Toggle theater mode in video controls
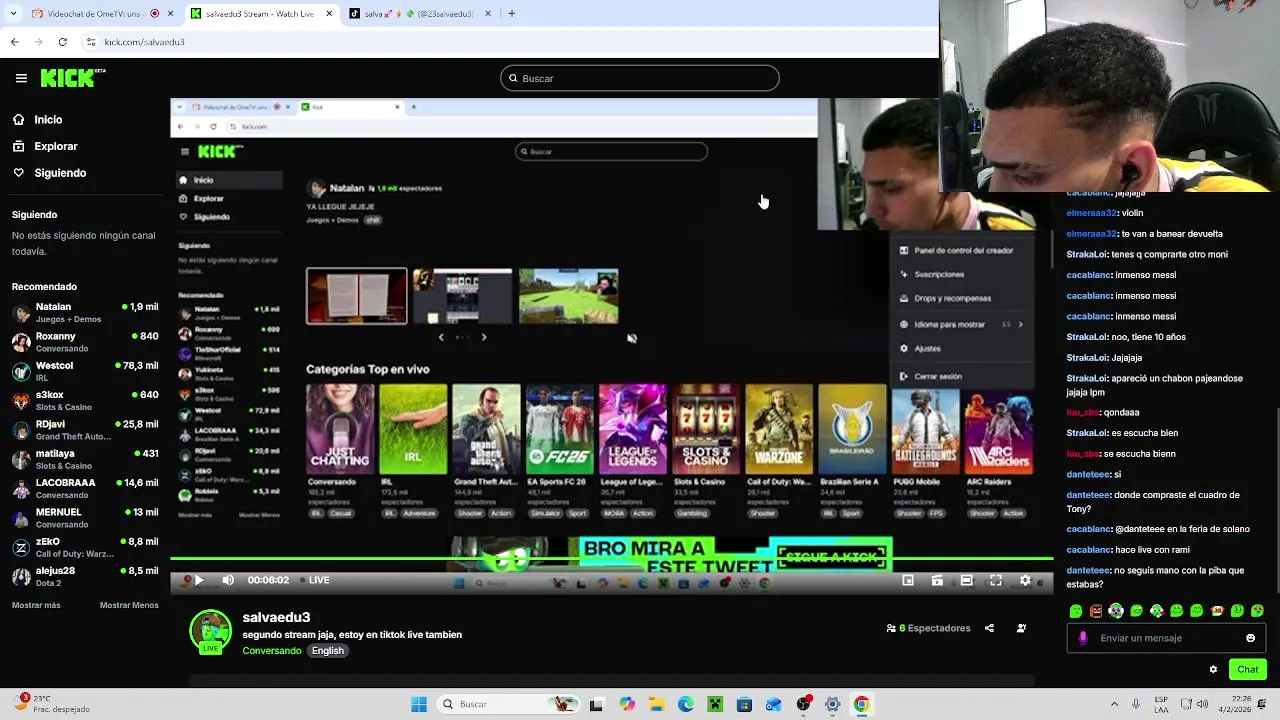The image size is (1280, 720). 966,580
